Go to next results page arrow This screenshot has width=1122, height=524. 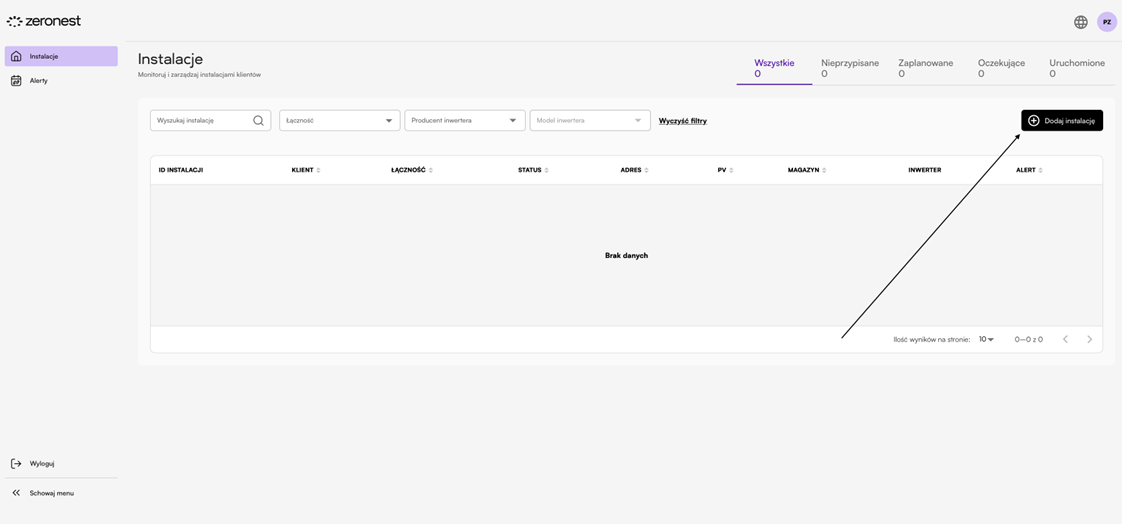coord(1089,340)
